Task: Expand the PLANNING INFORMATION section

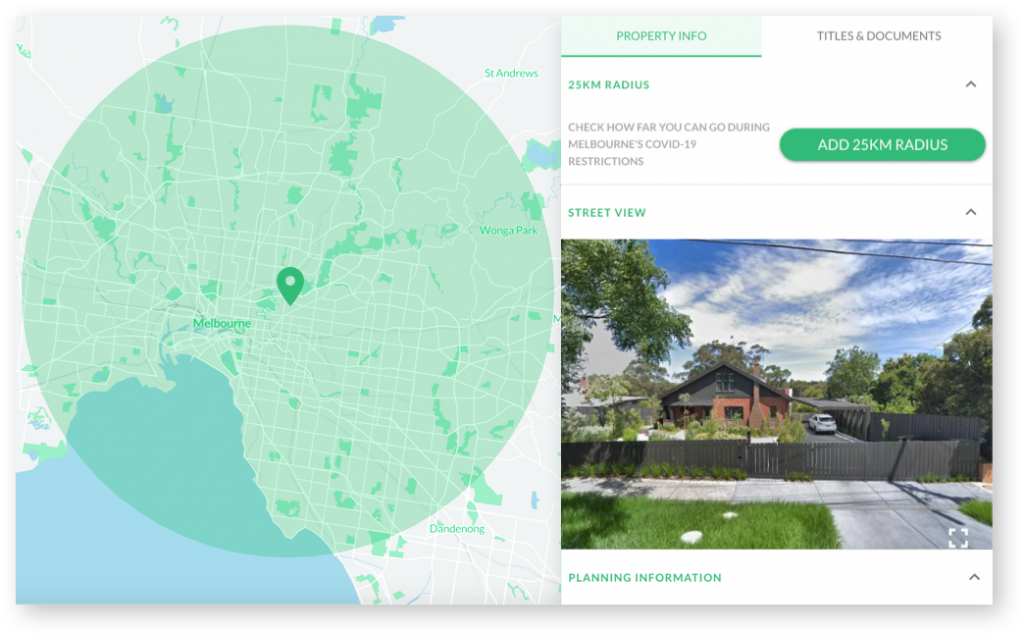Action: [x=969, y=577]
